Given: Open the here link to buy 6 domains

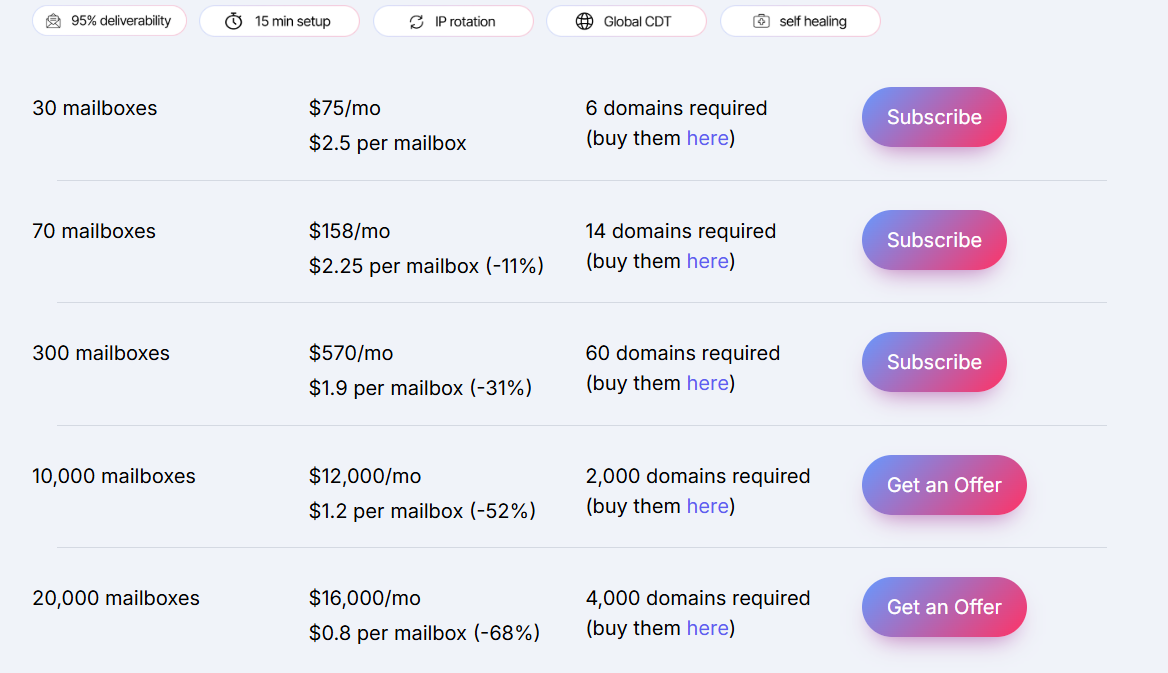Looking at the screenshot, I should click(708, 138).
